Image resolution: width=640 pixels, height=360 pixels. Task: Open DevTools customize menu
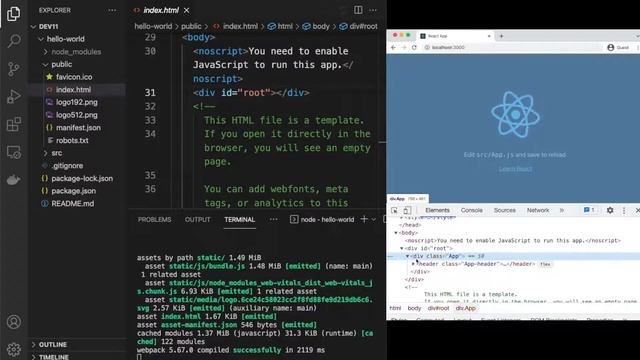pos(624,210)
